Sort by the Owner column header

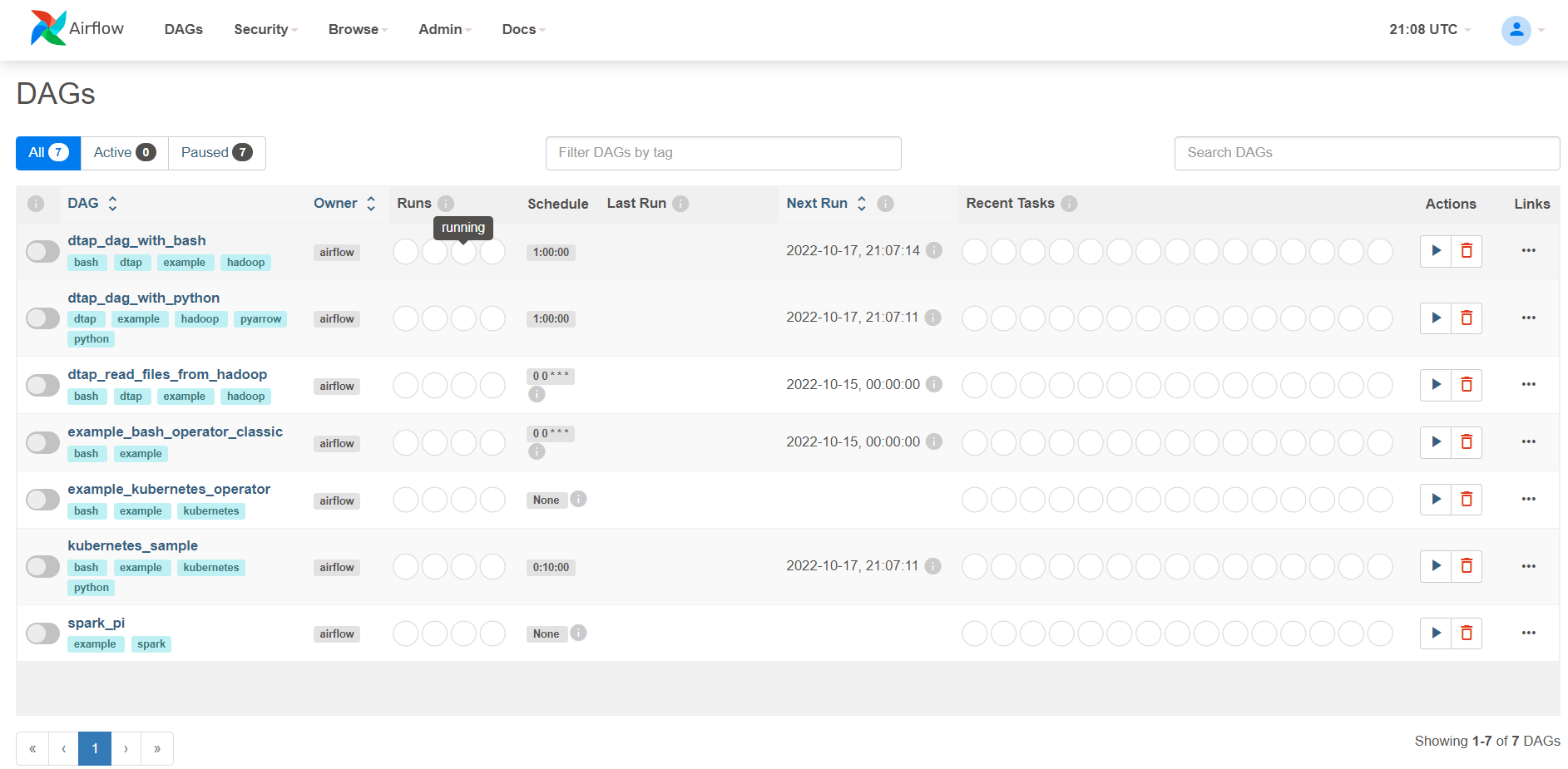tap(344, 204)
